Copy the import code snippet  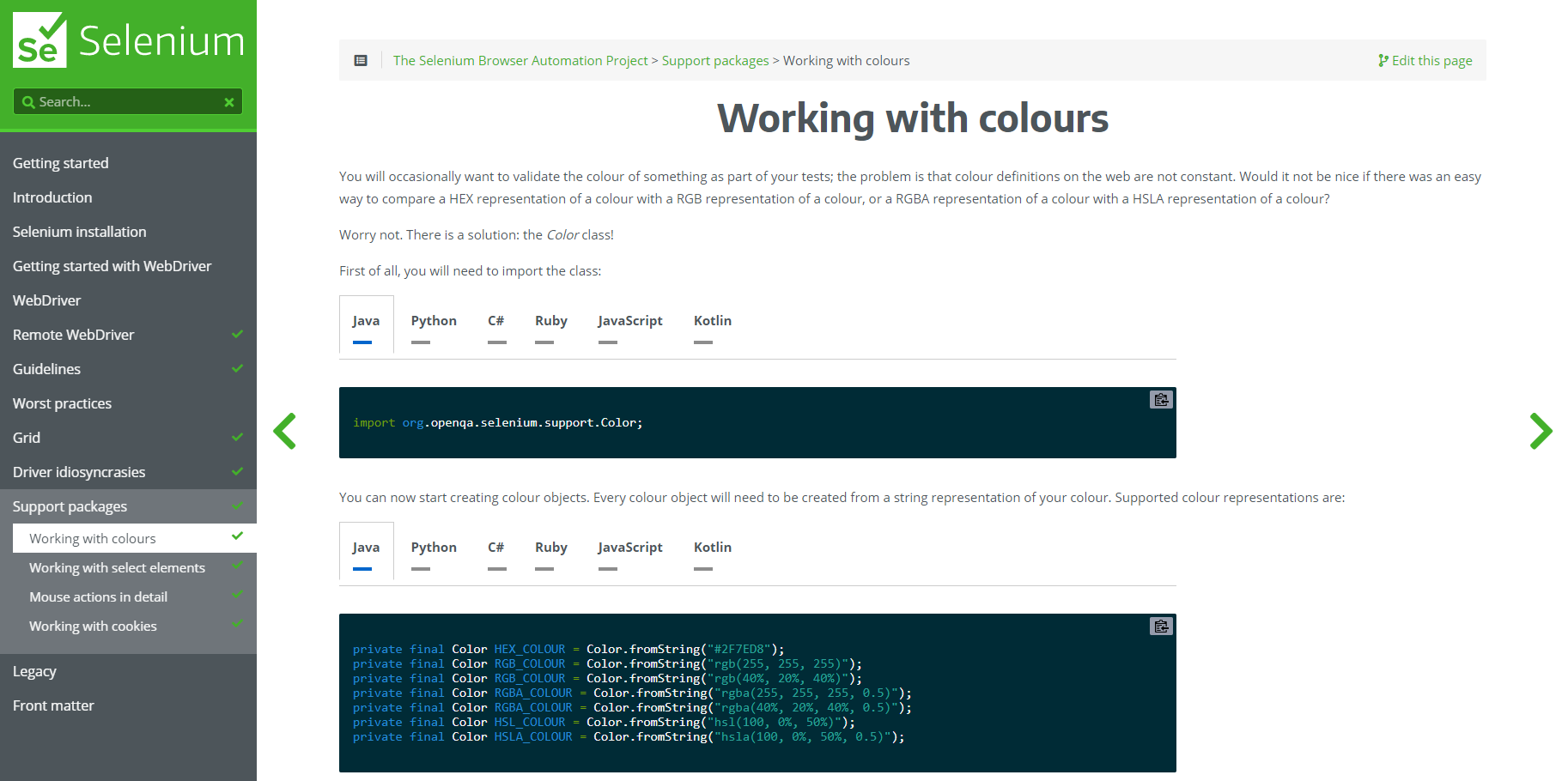coord(1160,399)
